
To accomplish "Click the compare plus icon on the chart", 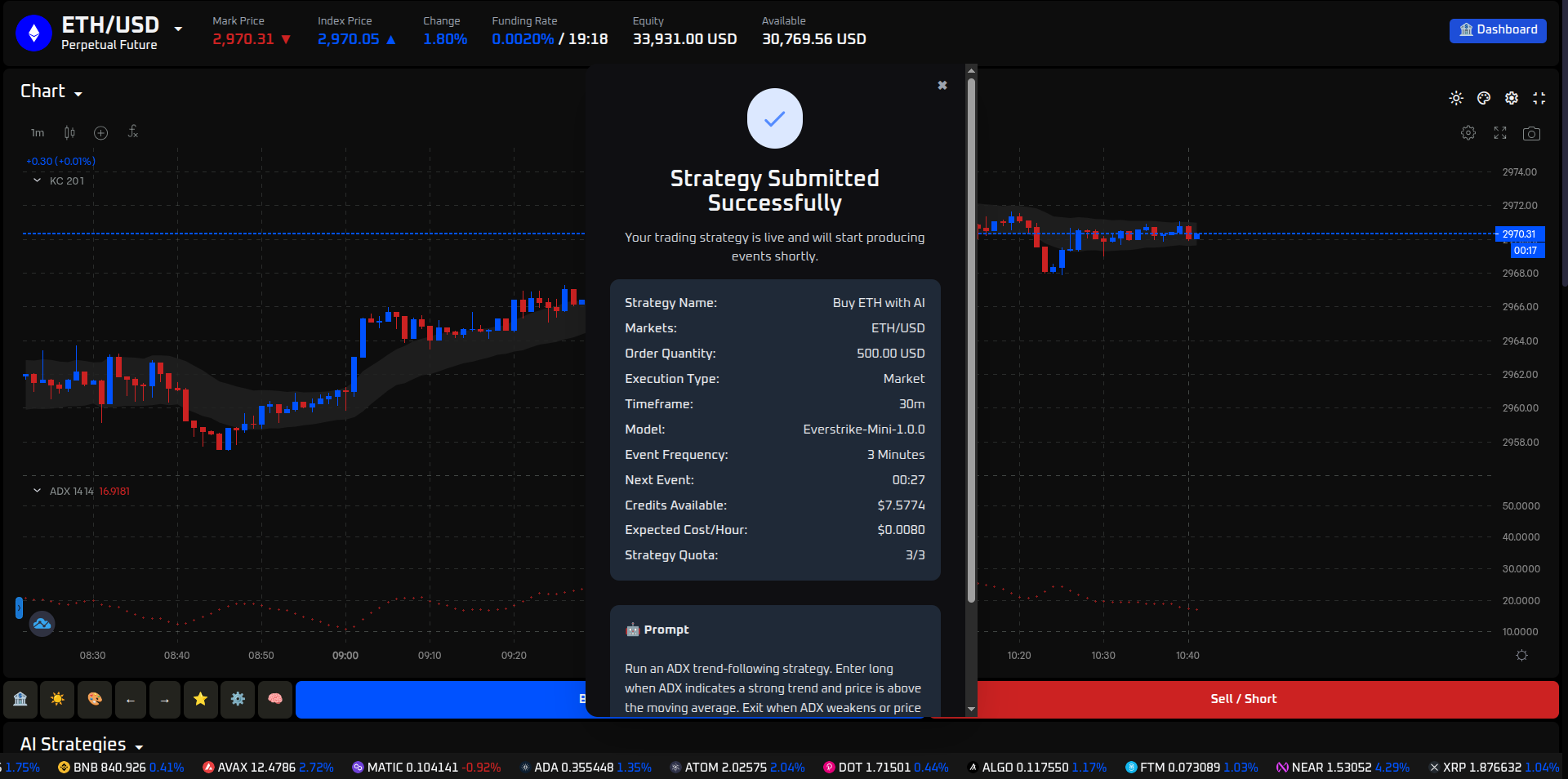I will (x=100, y=132).
